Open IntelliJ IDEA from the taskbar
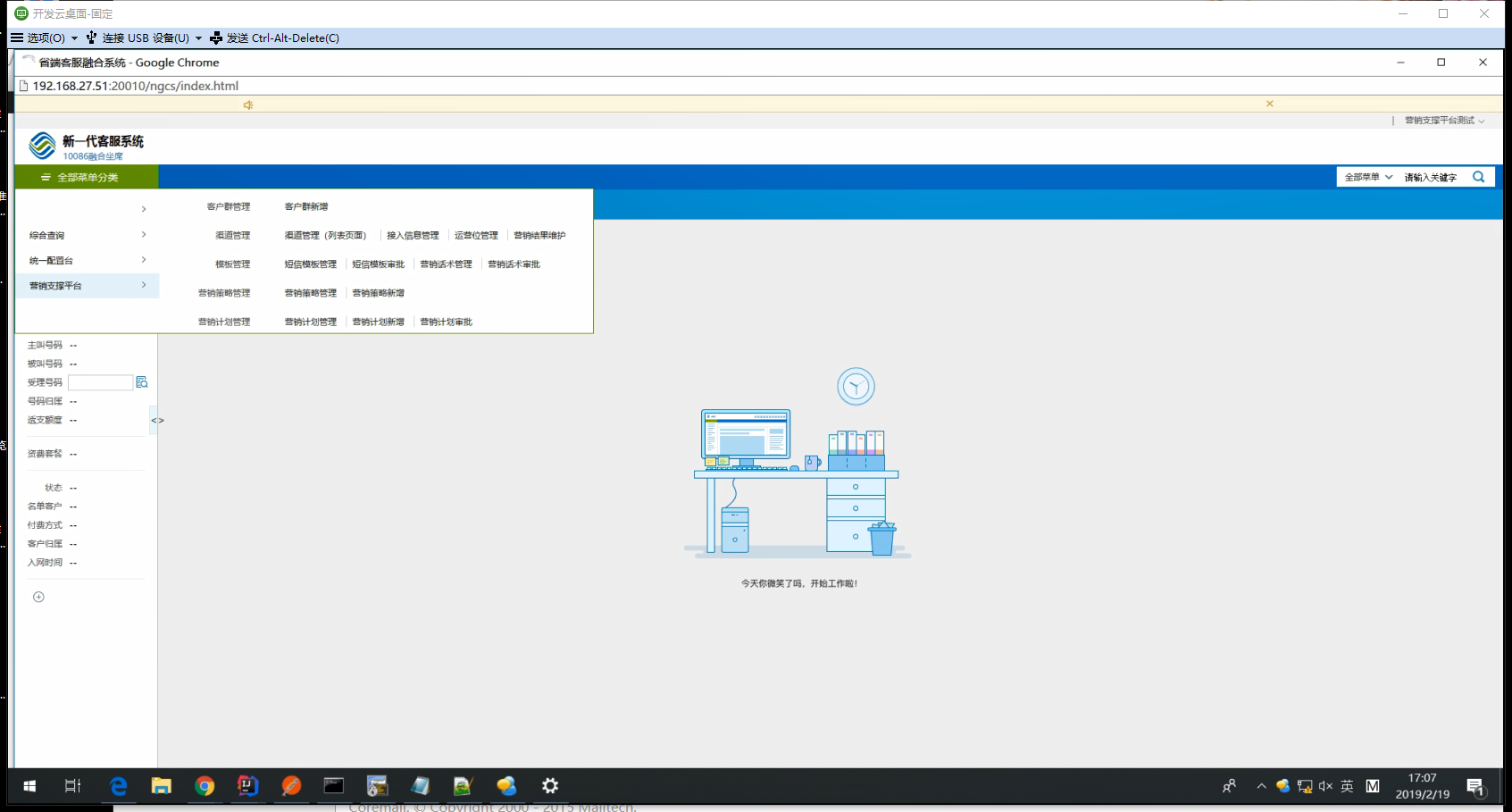The width and height of the screenshot is (1512, 812). click(247, 786)
